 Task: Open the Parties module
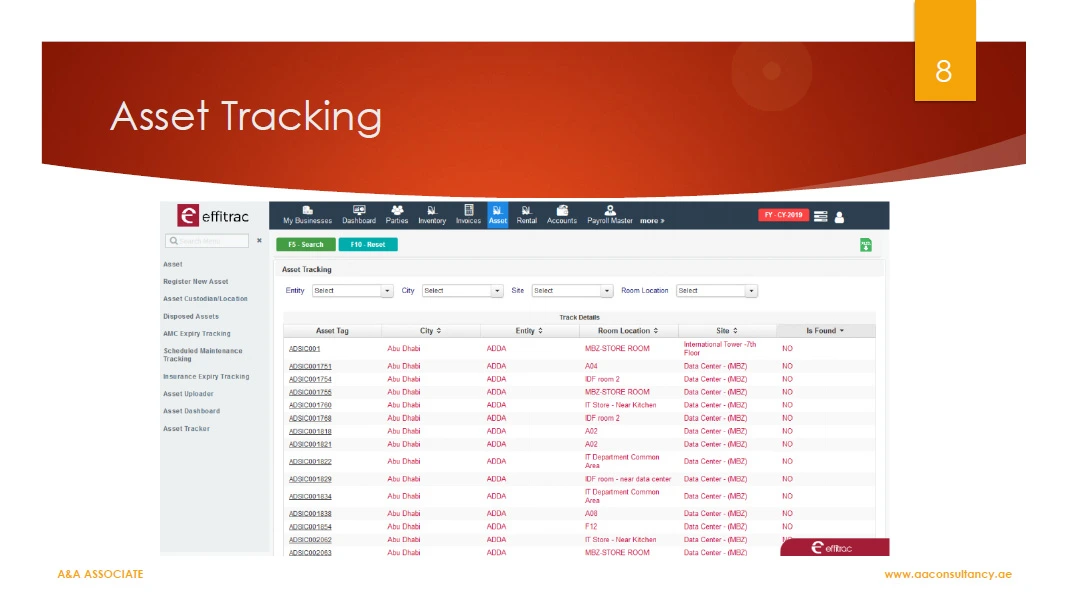click(397, 215)
